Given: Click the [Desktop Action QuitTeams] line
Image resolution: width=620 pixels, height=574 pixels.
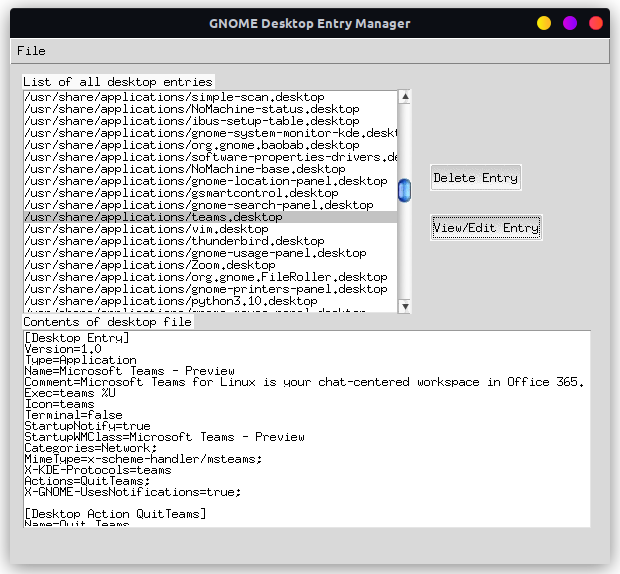Looking at the screenshot, I should click(x=115, y=514).
